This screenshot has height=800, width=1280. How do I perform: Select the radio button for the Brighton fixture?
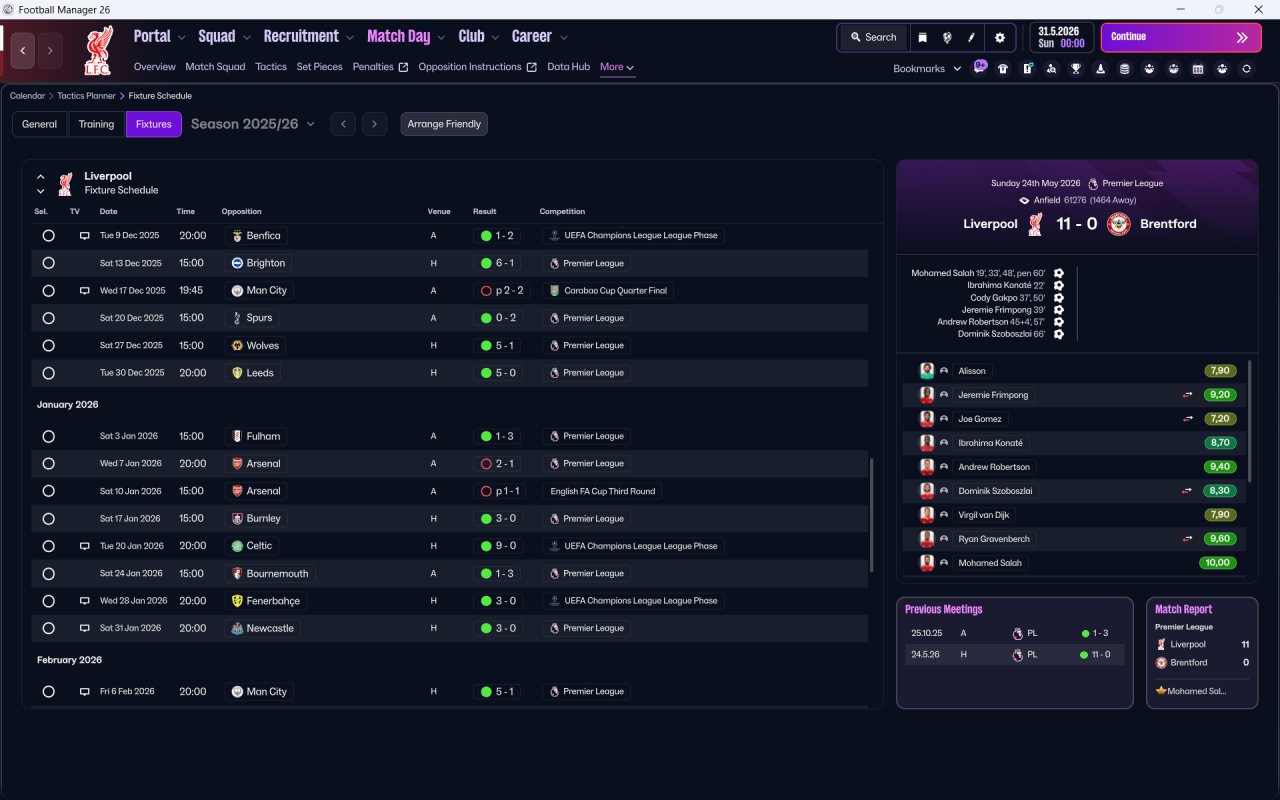48,263
